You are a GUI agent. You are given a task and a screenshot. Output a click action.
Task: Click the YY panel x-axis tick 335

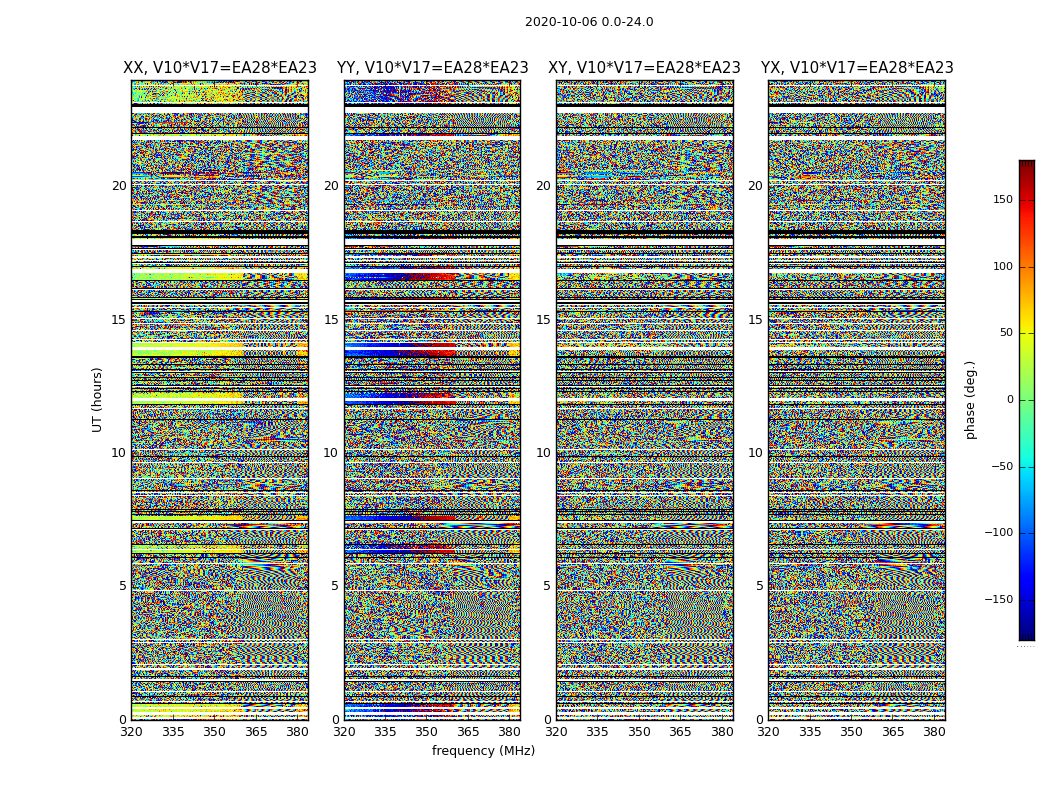coord(386,732)
